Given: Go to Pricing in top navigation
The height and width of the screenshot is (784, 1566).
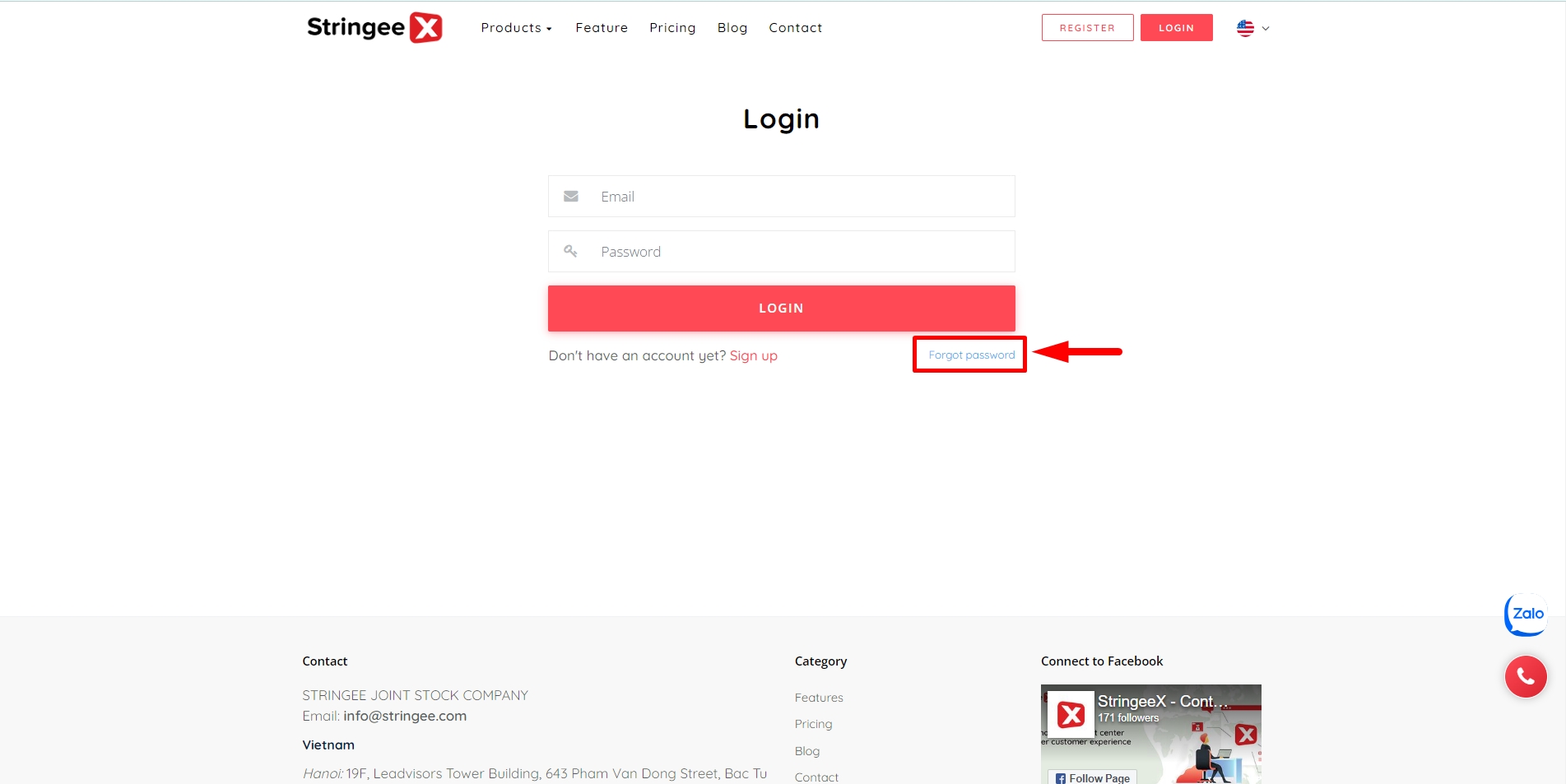Looking at the screenshot, I should tap(672, 28).
